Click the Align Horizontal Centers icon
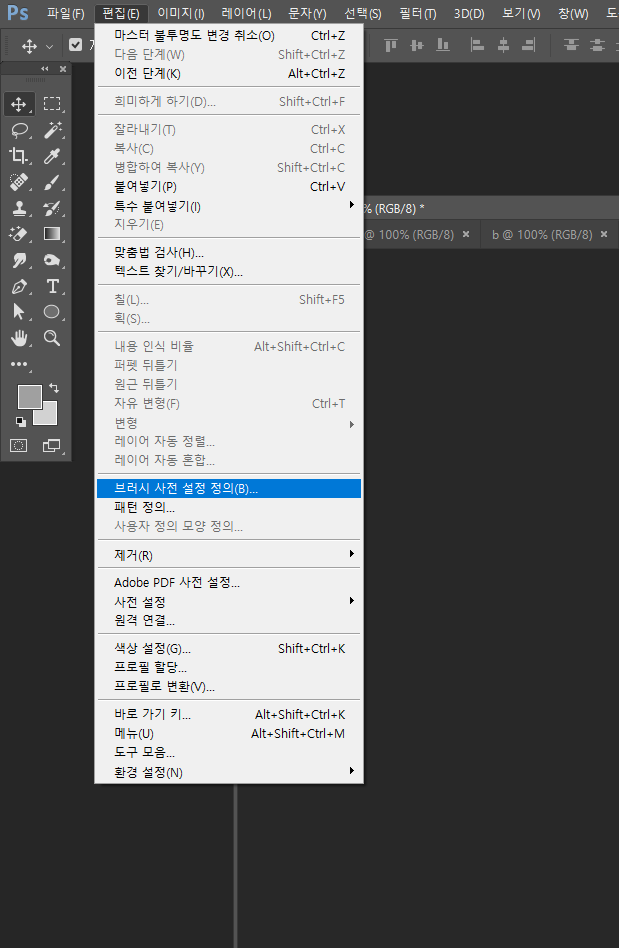This screenshot has width=619, height=948. pos(503,45)
